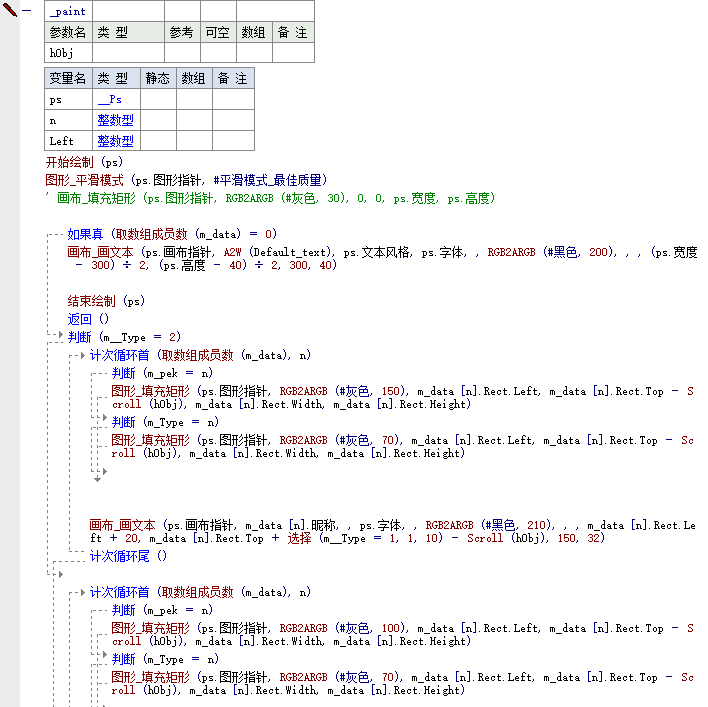Click the 备注 header in the variable table

233,79
